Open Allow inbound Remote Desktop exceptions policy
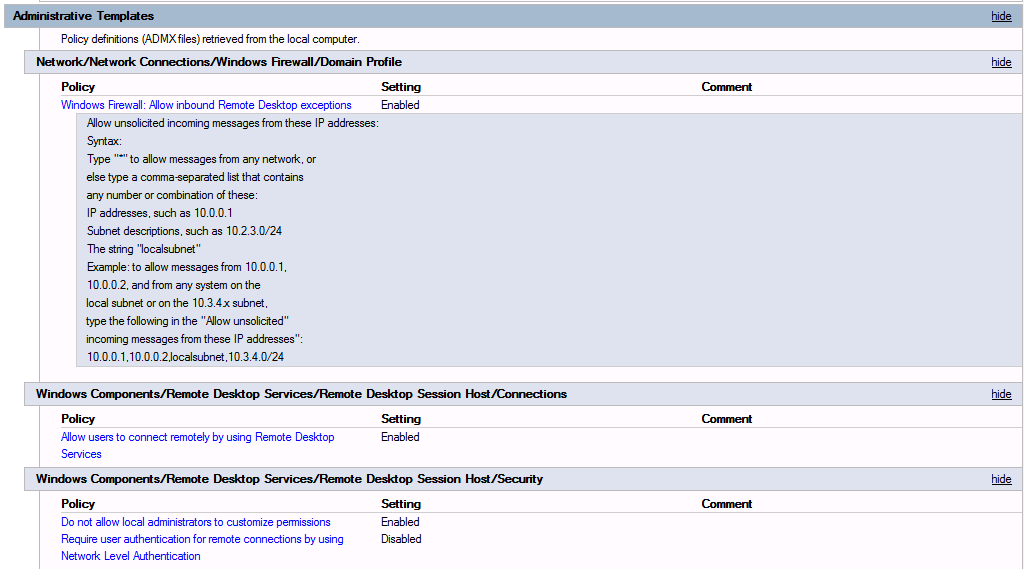This screenshot has width=1024, height=569. point(206,105)
